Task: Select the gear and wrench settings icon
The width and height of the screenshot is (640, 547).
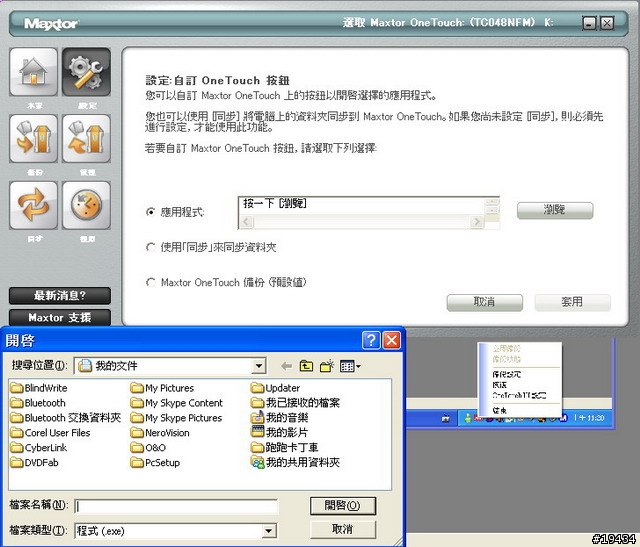Action: click(86, 72)
